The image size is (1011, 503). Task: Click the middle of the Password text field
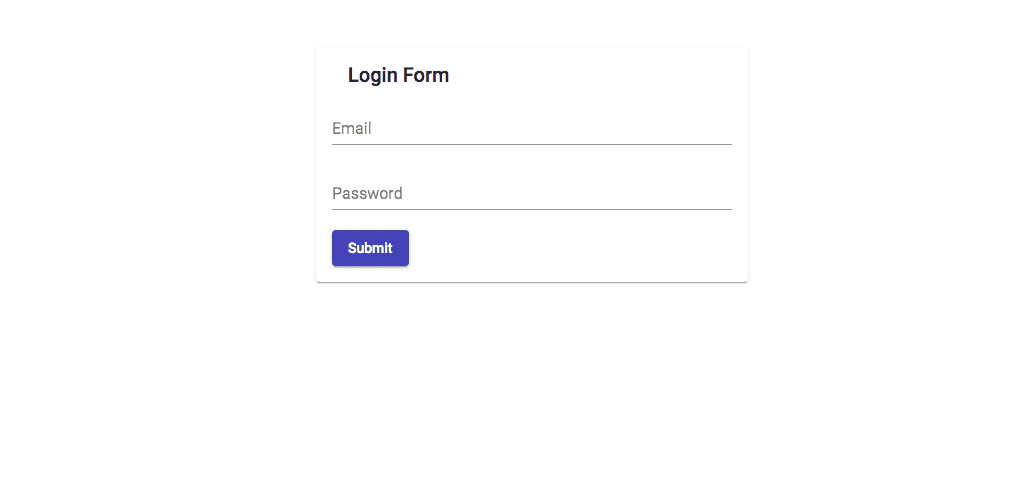(531, 194)
